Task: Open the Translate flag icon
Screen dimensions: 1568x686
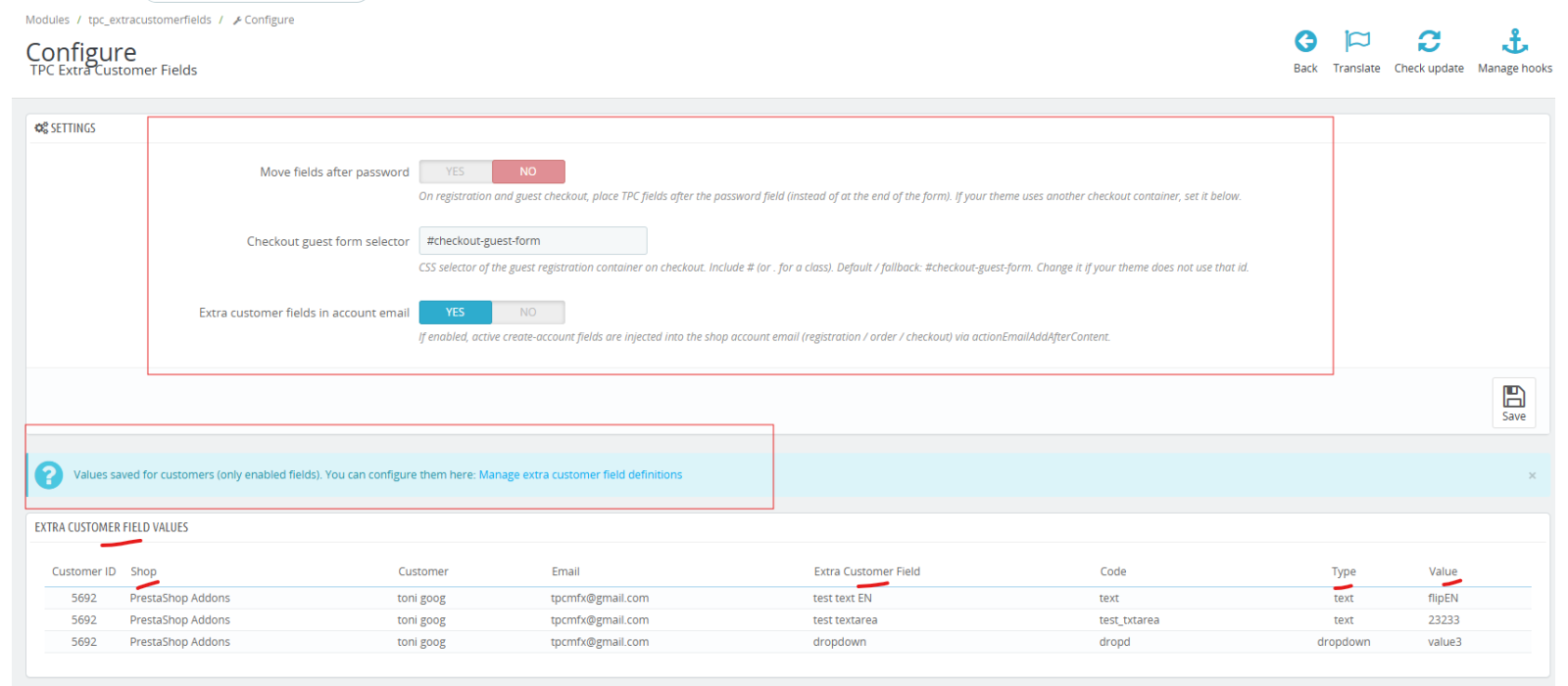Action: coord(1357,41)
